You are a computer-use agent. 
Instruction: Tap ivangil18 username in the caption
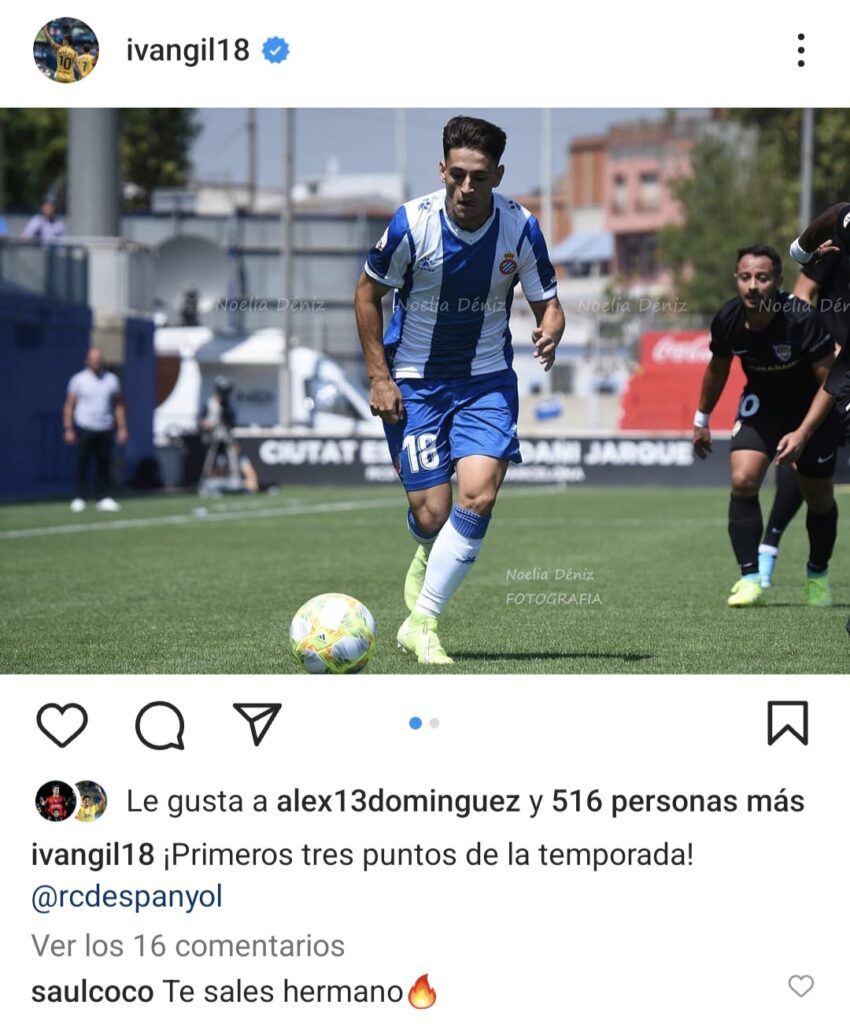pos(93,854)
